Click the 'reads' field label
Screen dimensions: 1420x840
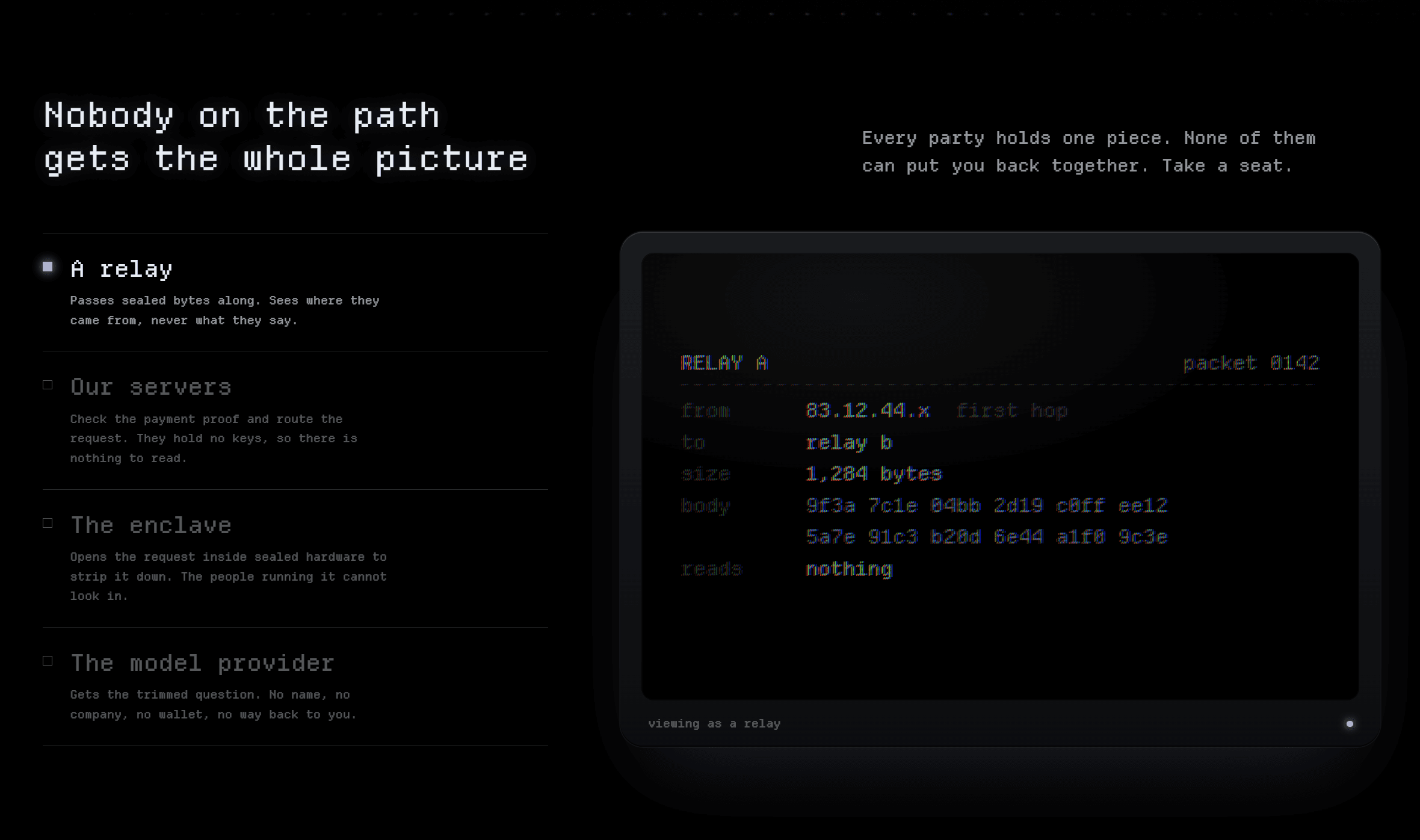click(712, 569)
